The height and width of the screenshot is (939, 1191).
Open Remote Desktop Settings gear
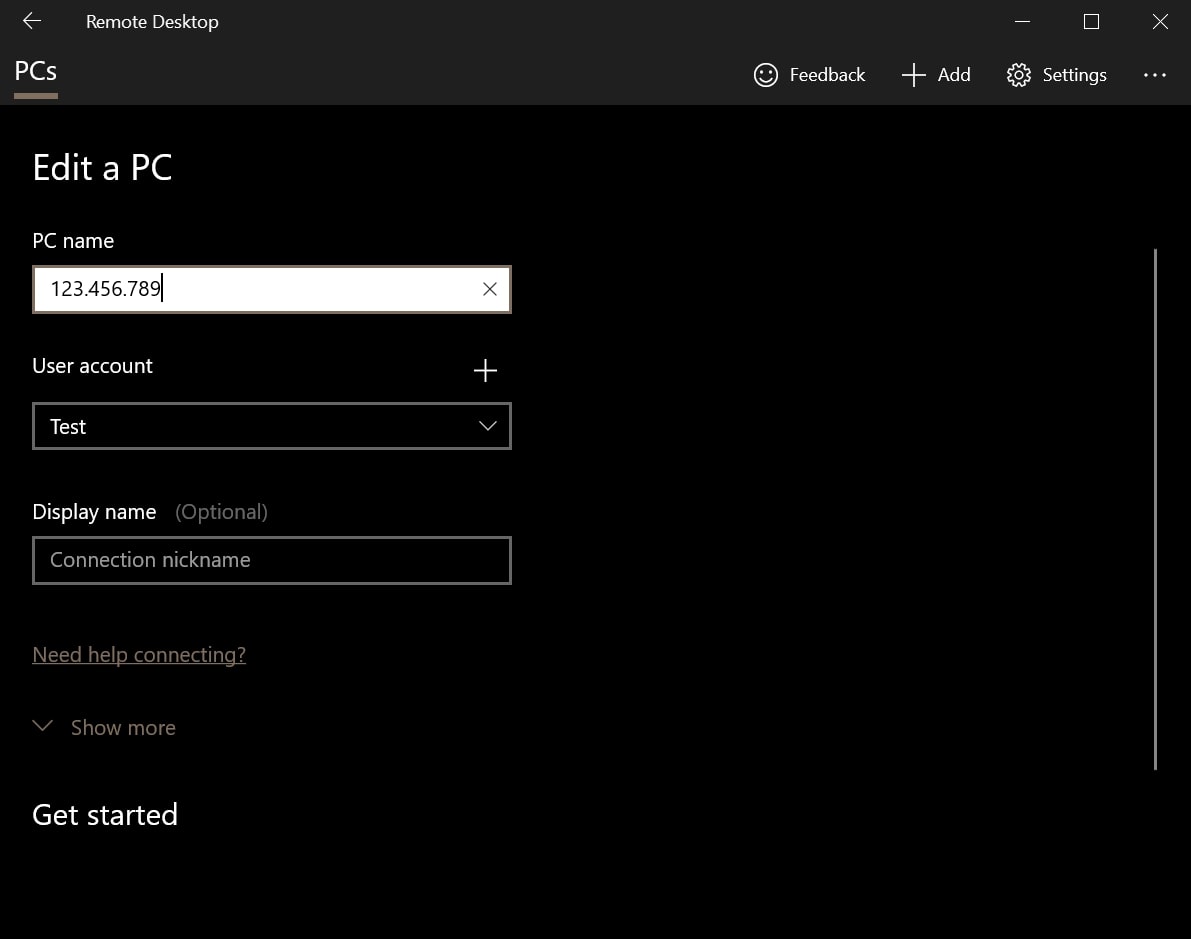pyautogui.click(x=1056, y=74)
